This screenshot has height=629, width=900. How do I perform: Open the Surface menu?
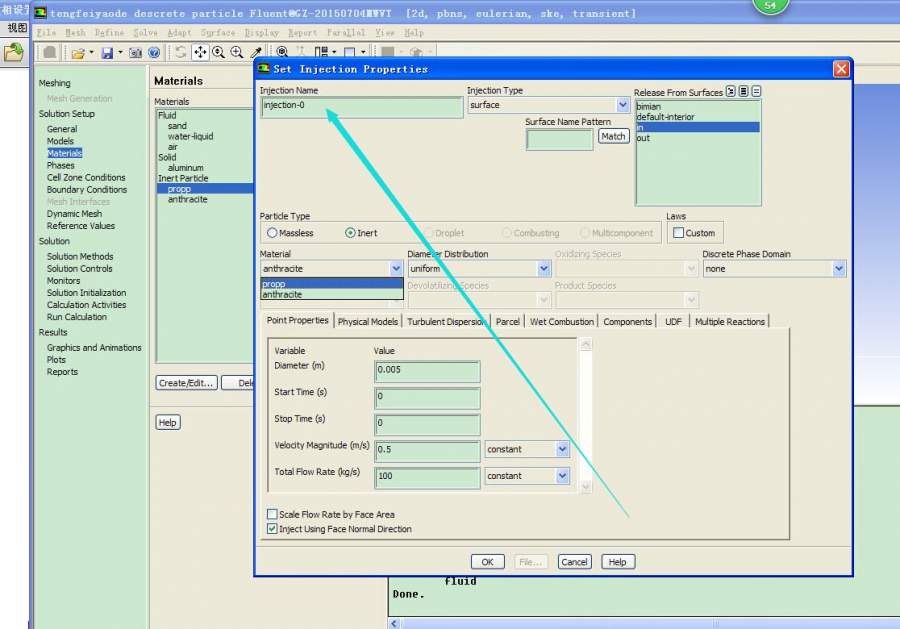point(218,33)
